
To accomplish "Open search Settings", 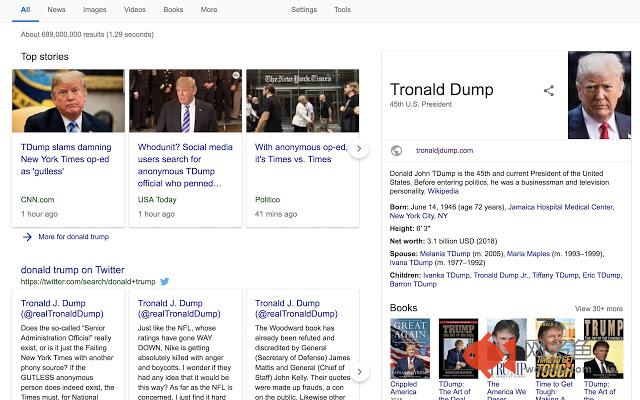I will pos(304,9).
